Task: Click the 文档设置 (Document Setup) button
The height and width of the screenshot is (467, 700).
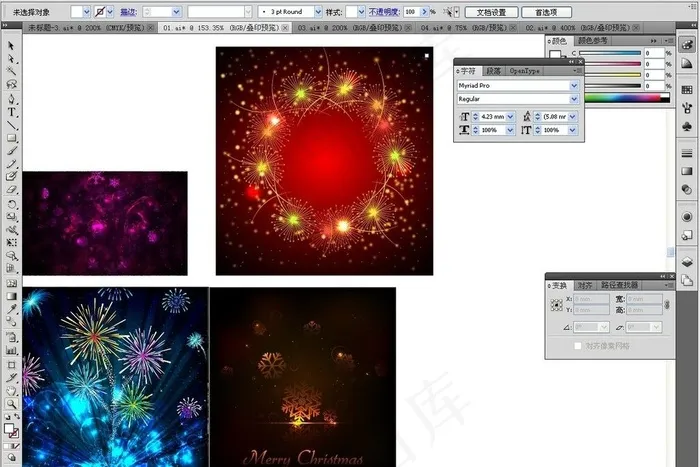Action: coord(491,12)
